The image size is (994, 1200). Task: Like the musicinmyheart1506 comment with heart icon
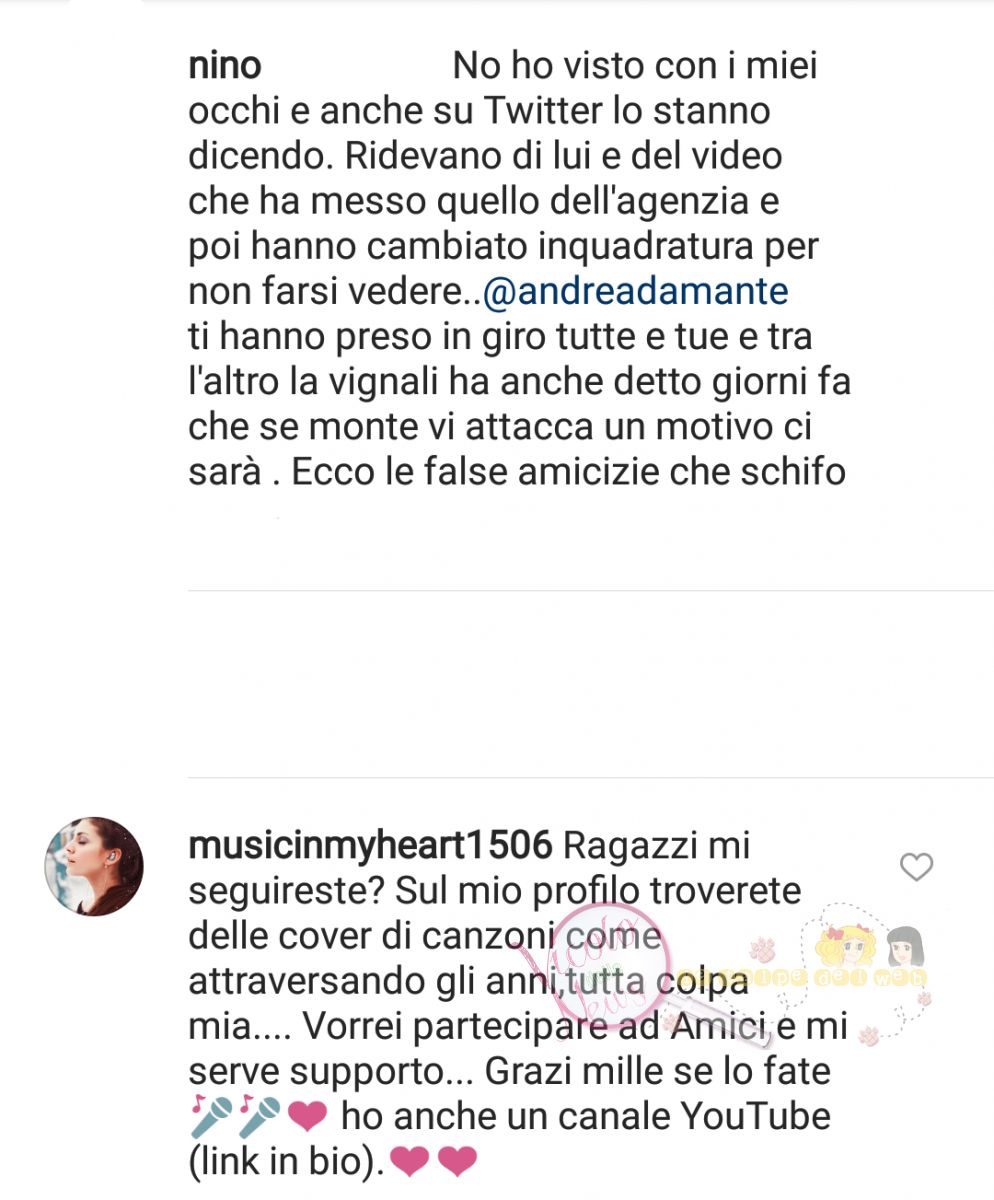(916, 867)
